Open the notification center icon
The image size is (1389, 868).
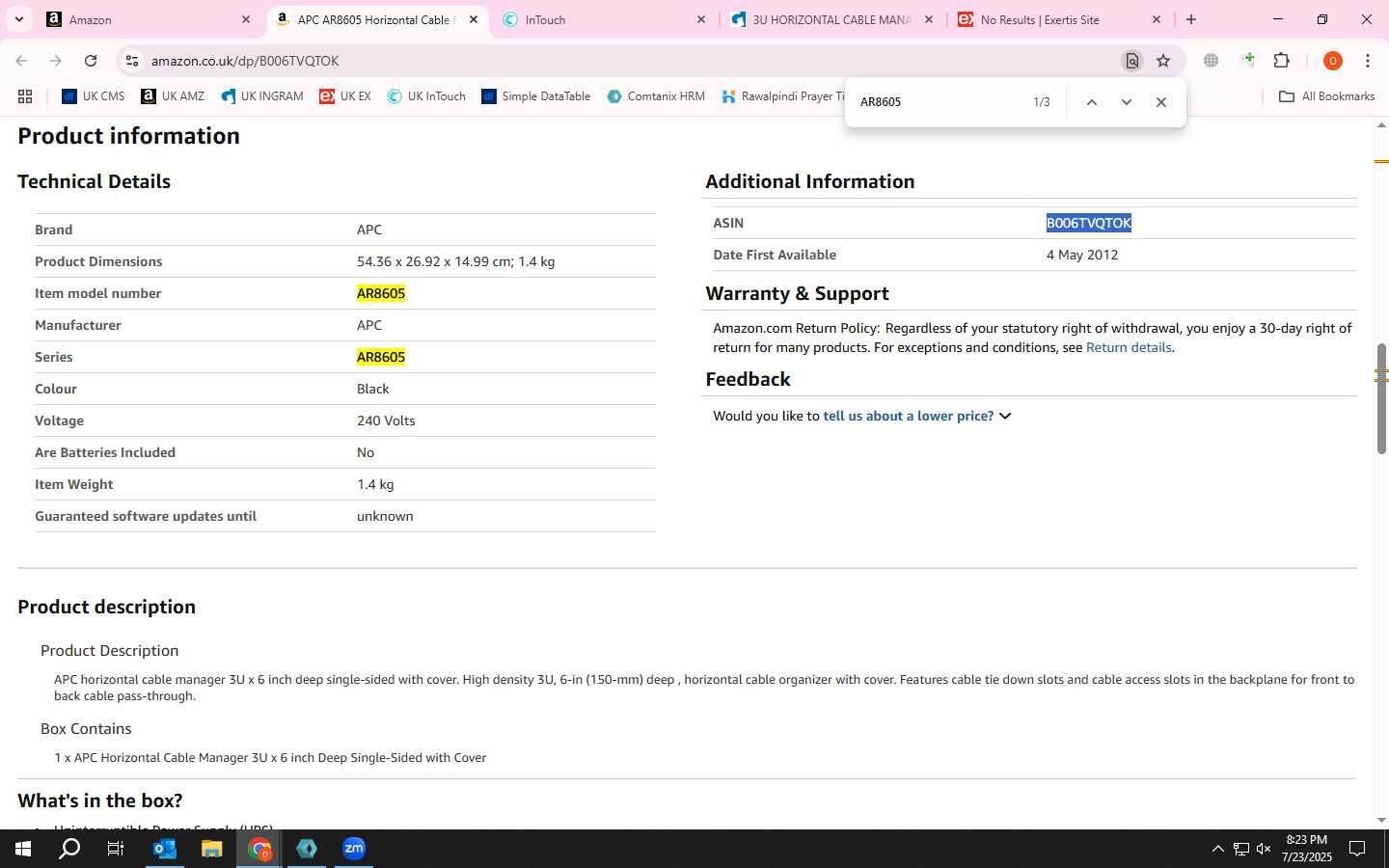click(x=1356, y=849)
